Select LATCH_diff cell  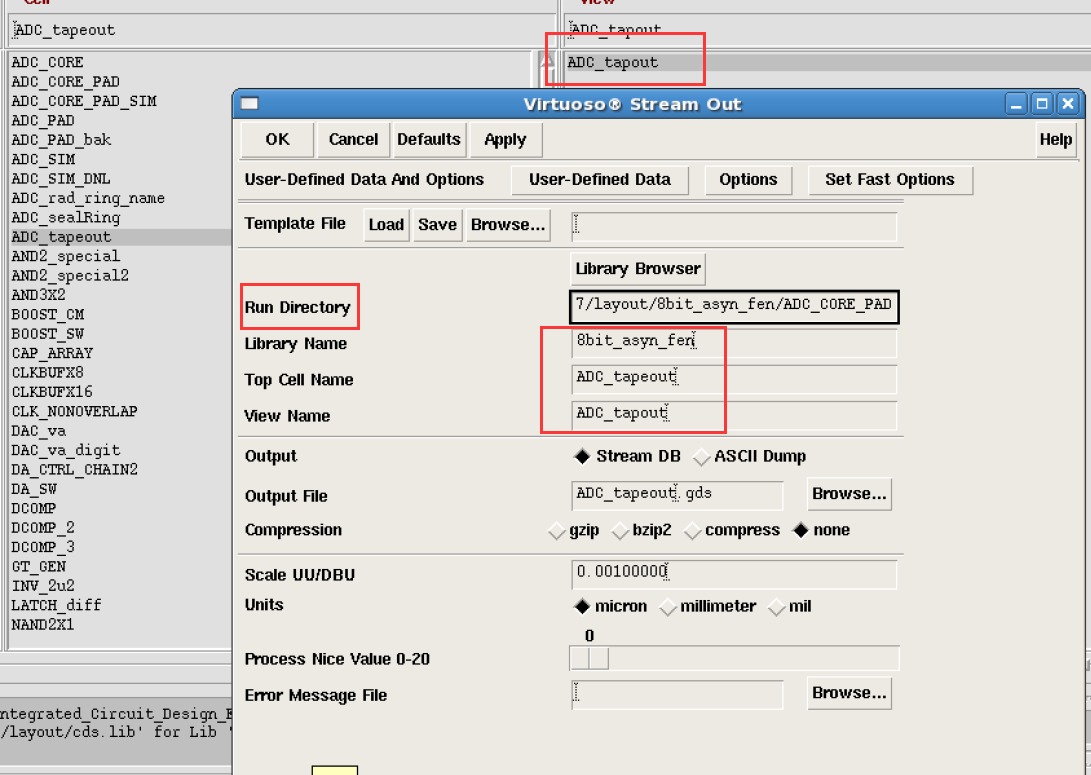[x=56, y=606]
